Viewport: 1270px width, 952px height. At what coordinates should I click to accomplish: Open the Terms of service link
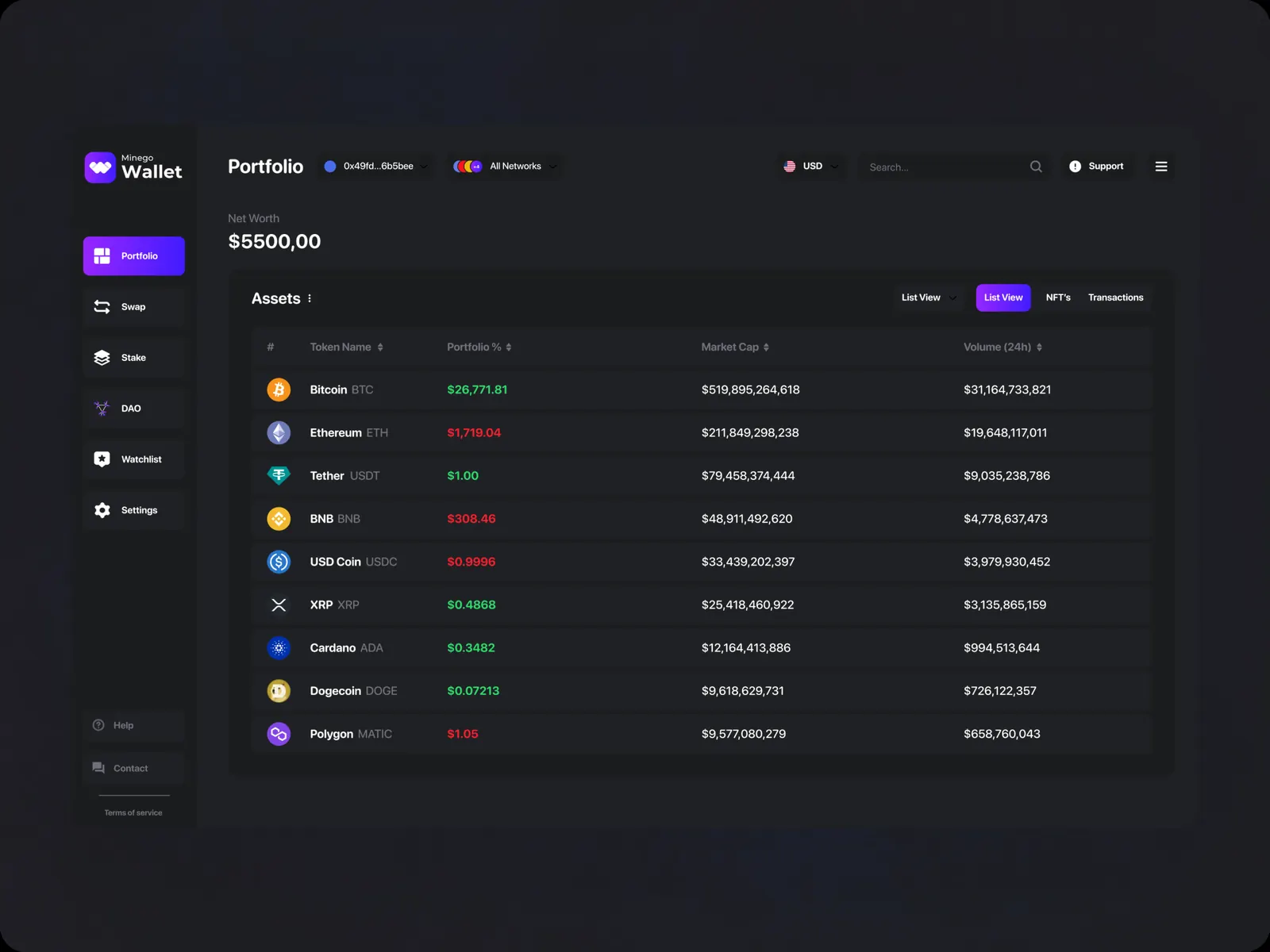[133, 813]
